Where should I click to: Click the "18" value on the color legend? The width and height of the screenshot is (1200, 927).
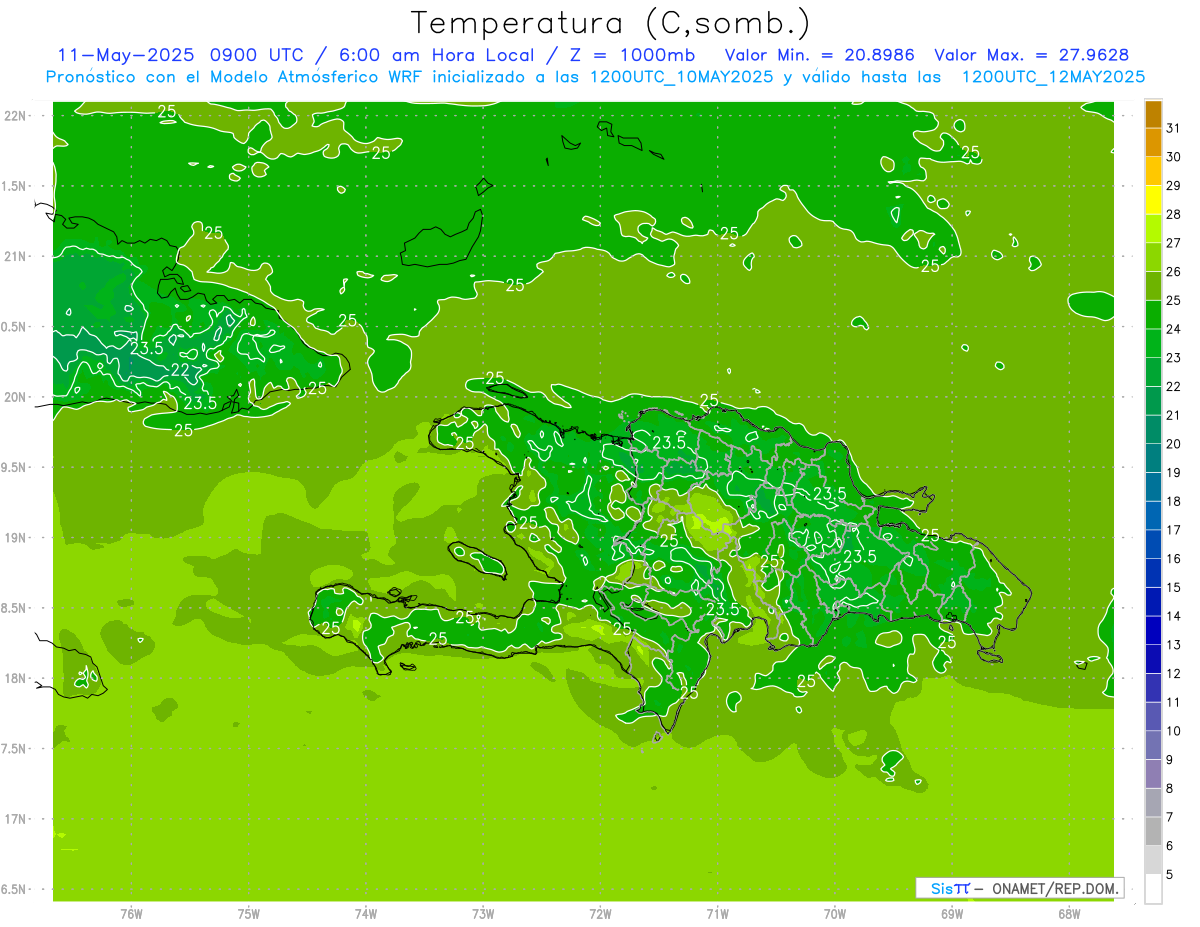(1173, 501)
